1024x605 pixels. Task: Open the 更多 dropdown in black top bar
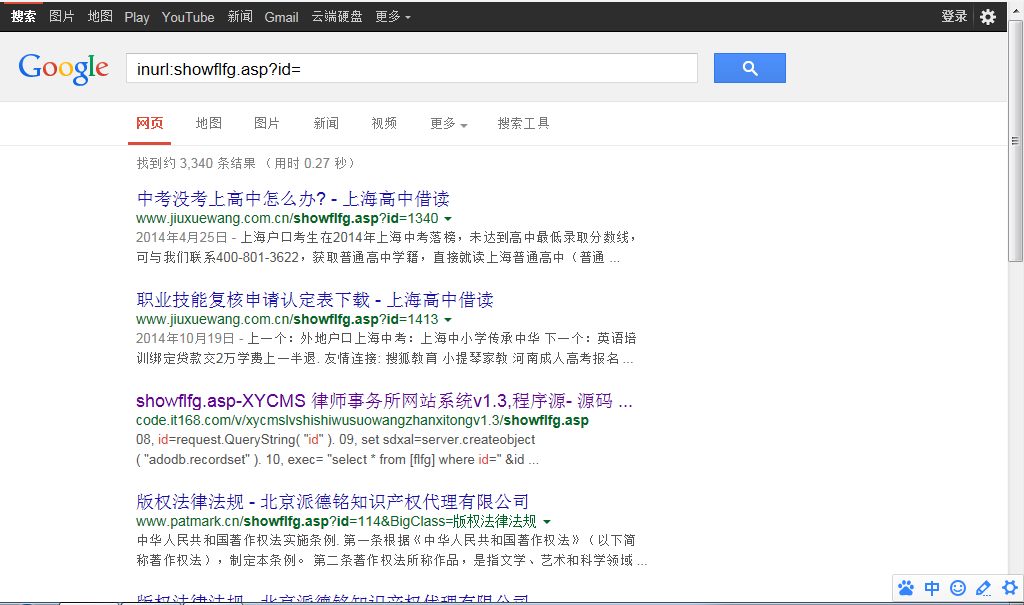point(392,17)
